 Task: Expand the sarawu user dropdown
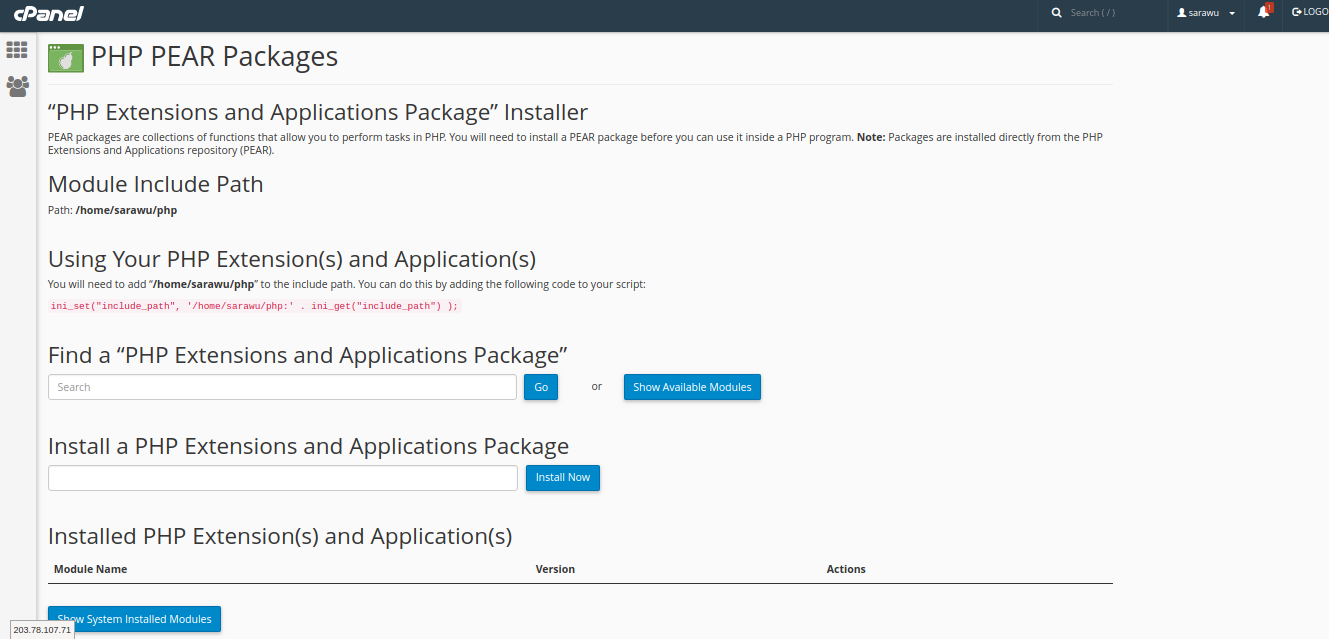(x=1206, y=13)
